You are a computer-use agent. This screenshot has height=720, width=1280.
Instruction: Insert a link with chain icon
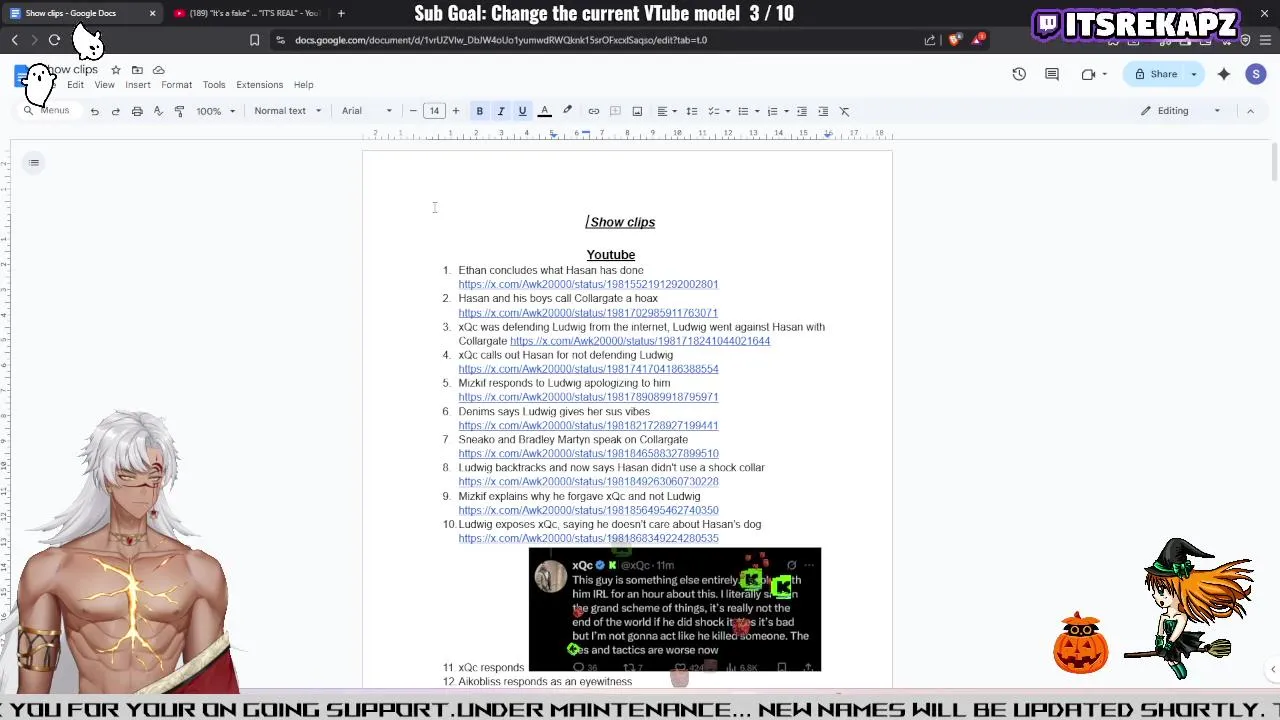[x=593, y=111]
